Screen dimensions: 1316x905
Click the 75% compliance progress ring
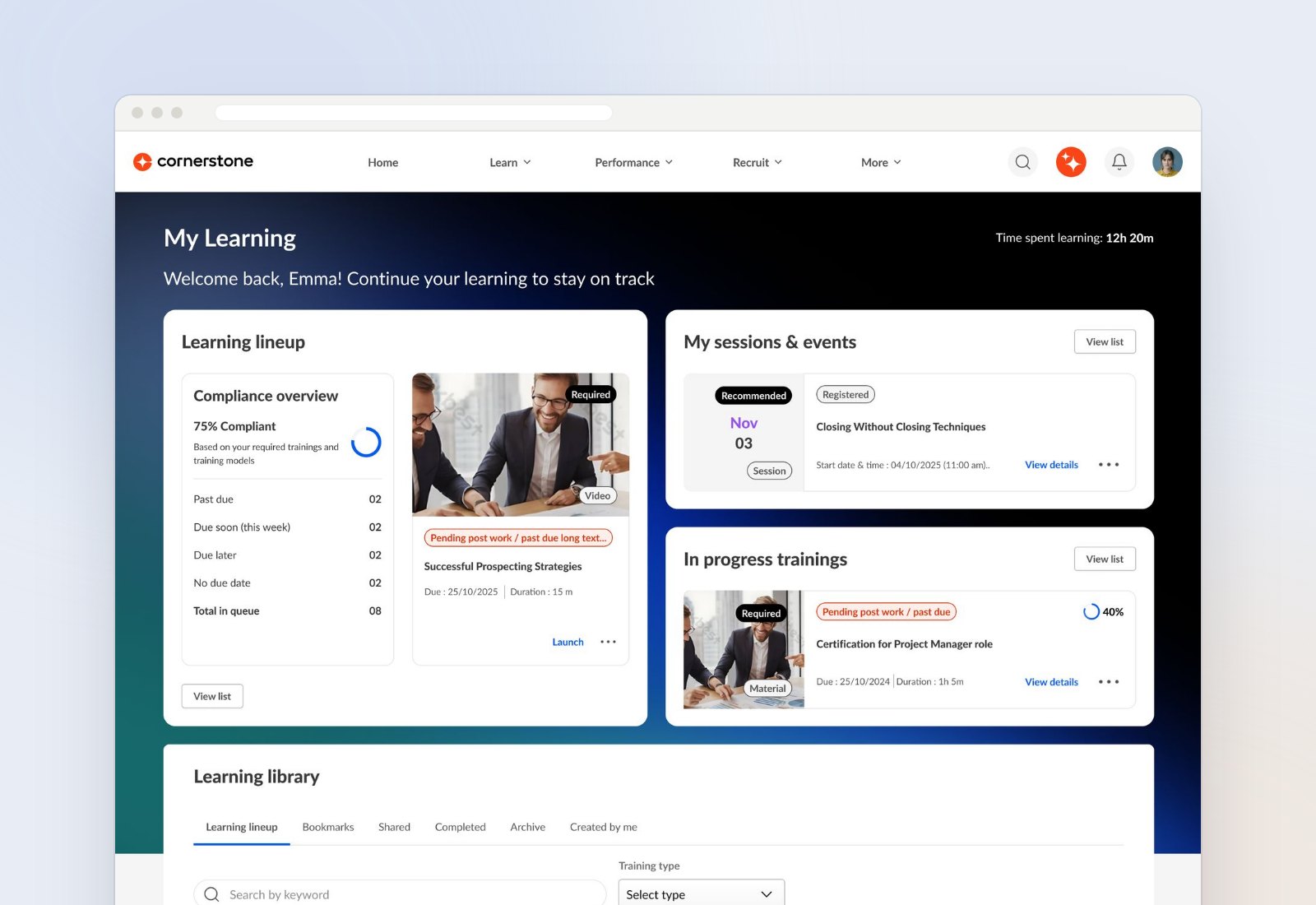(366, 443)
